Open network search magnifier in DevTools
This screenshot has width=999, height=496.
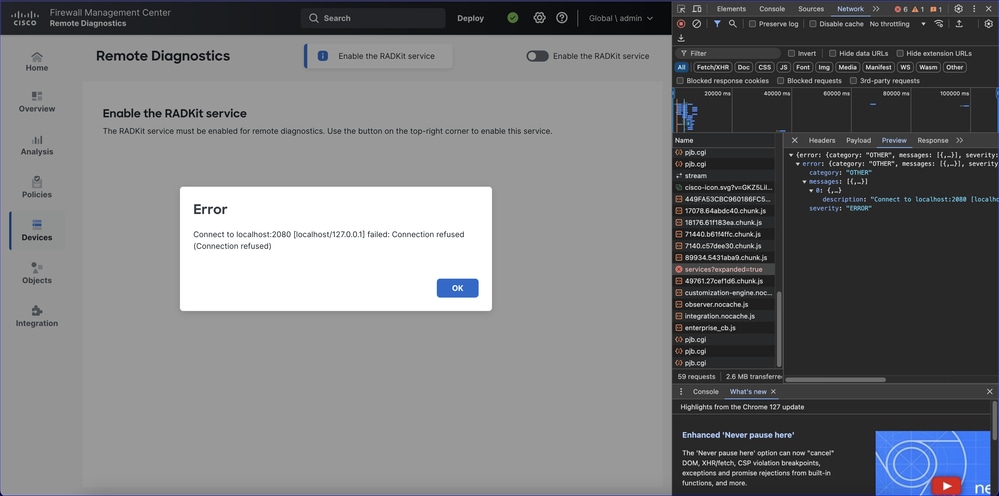tap(733, 24)
